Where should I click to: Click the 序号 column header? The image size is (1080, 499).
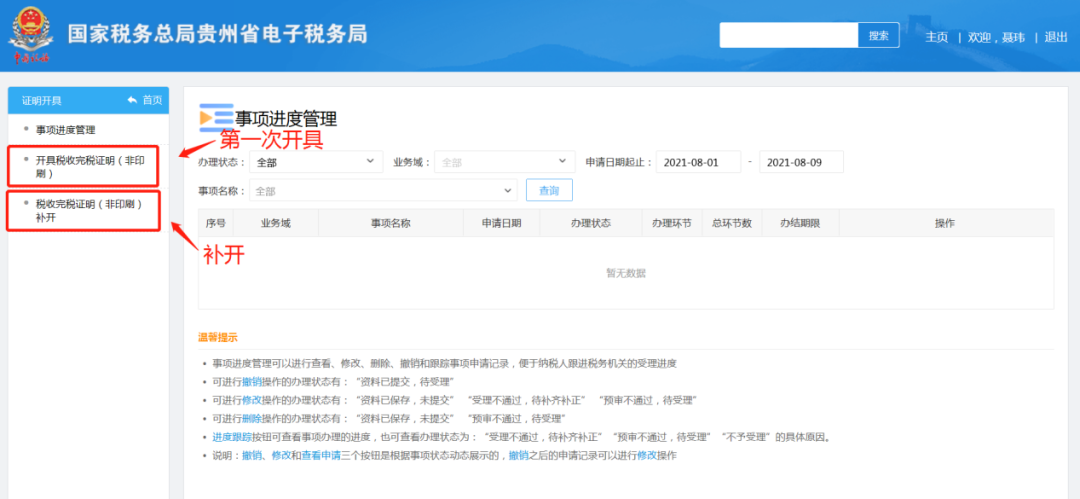(x=216, y=223)
